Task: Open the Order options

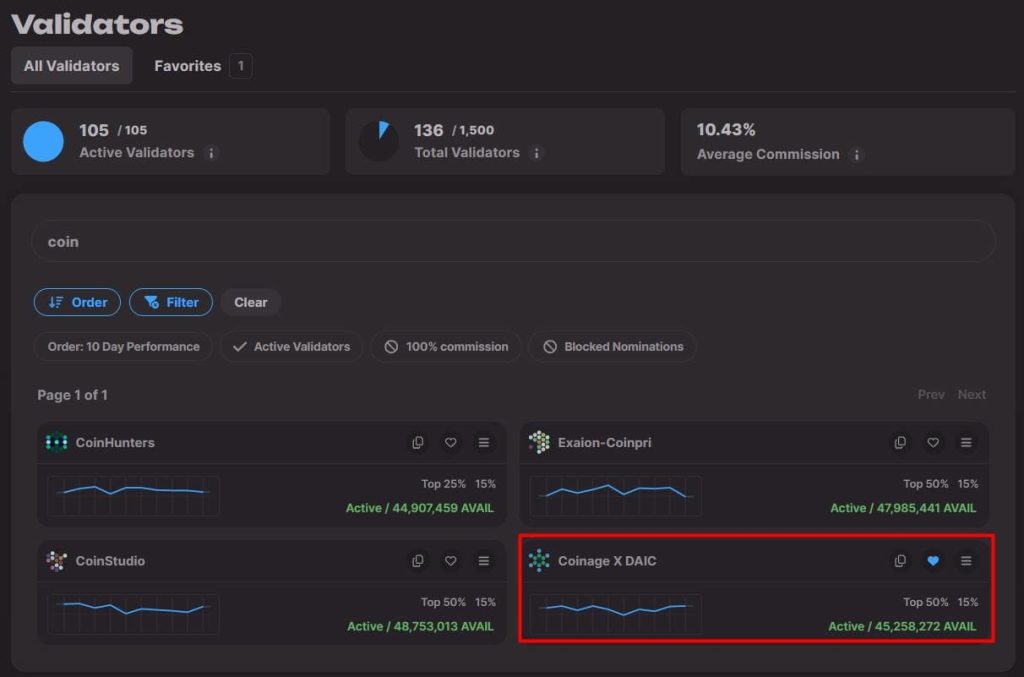Action: click(x=77, y=302)
